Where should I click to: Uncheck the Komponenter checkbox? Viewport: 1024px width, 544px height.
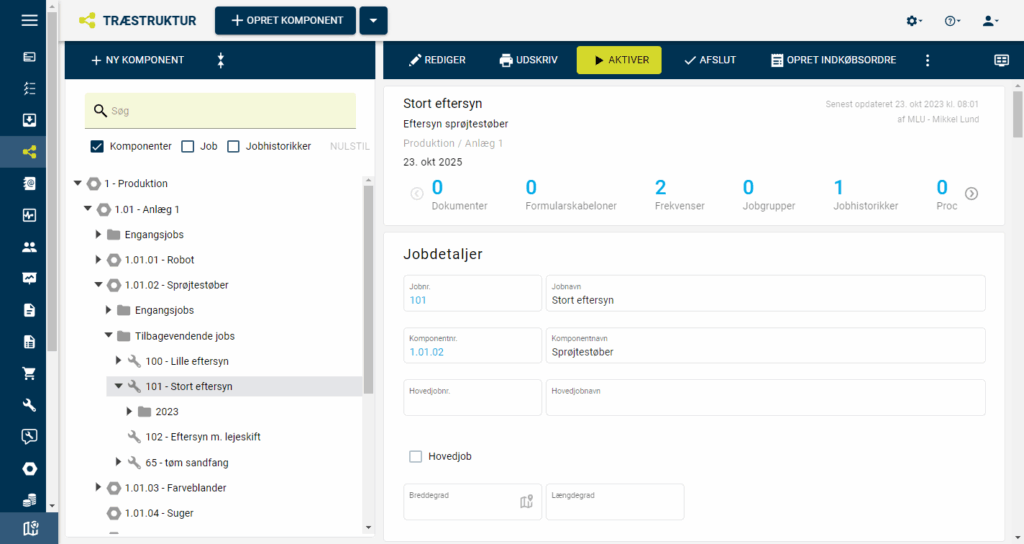[x=98, y=146]
